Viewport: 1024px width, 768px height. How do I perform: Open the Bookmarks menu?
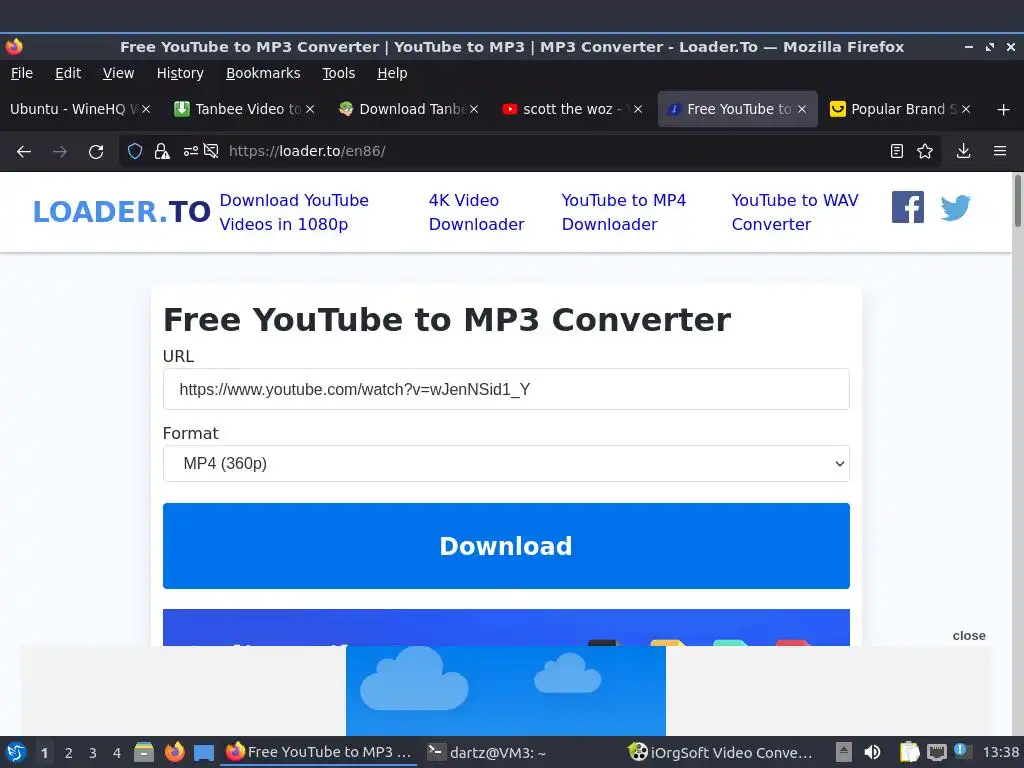coord(263,73)
